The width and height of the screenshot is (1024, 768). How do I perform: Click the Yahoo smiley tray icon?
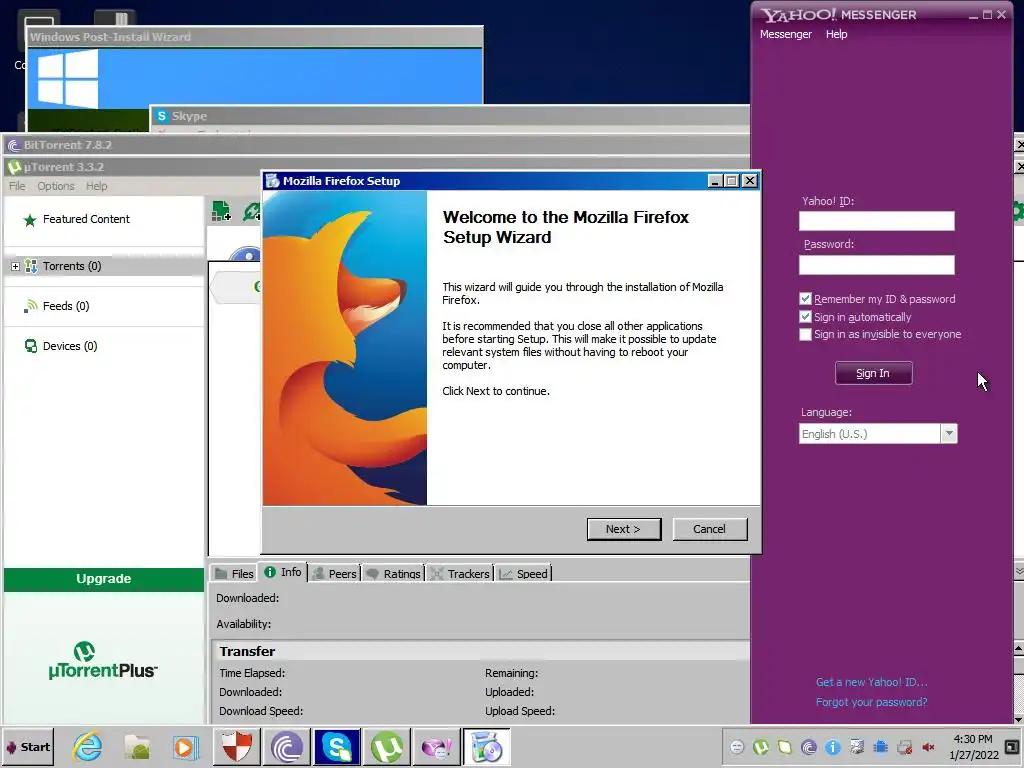pyautogui.click(x=737, y=747)
